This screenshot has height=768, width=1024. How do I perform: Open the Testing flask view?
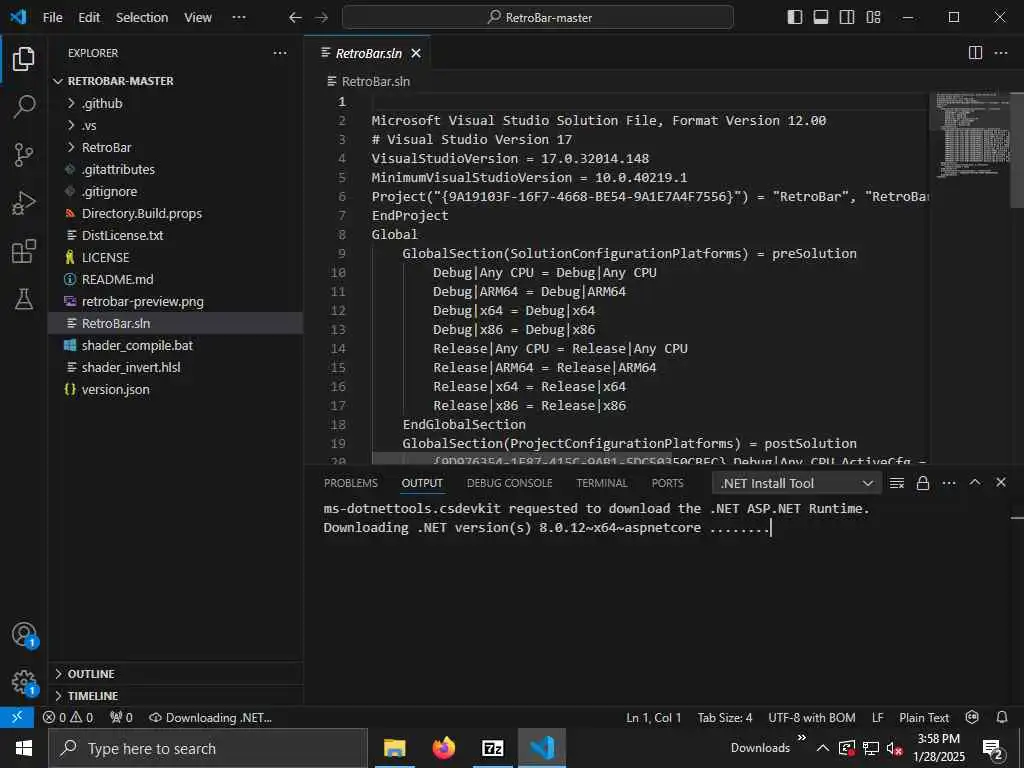24,299
